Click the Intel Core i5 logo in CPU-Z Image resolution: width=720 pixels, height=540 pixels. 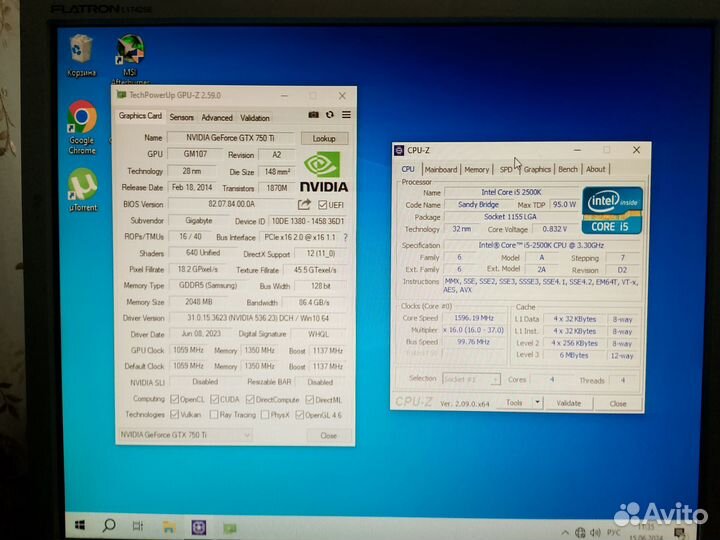pos(612,210)
